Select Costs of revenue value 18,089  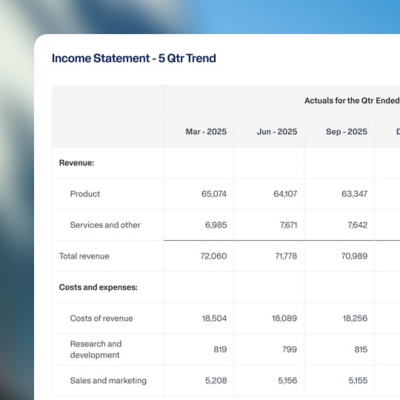(x=284, y=318)
